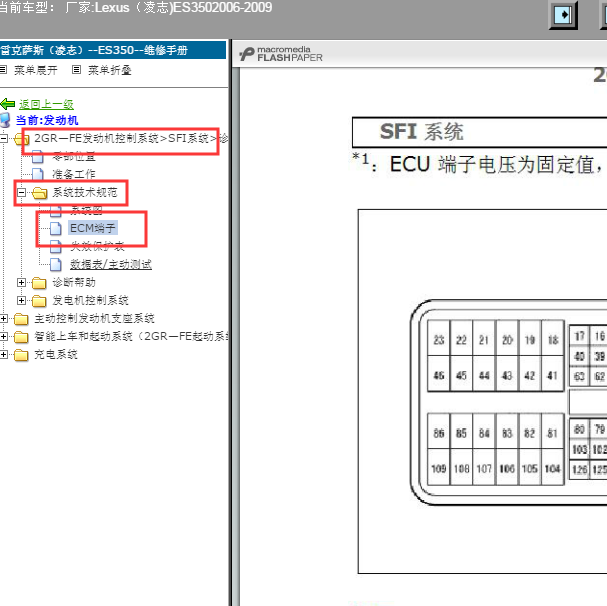This screenshot has height=606, width=607.
Task: Expand the 诊断帮助 node
Action: click(22, 282)
